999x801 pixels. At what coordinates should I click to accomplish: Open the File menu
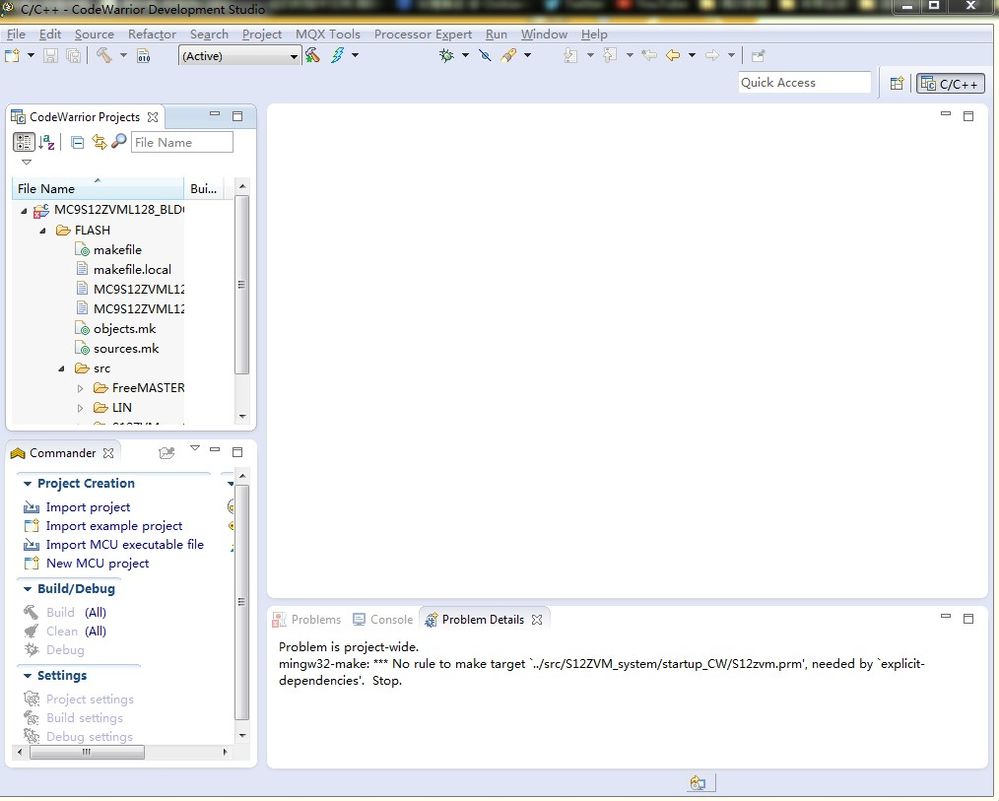16,34
